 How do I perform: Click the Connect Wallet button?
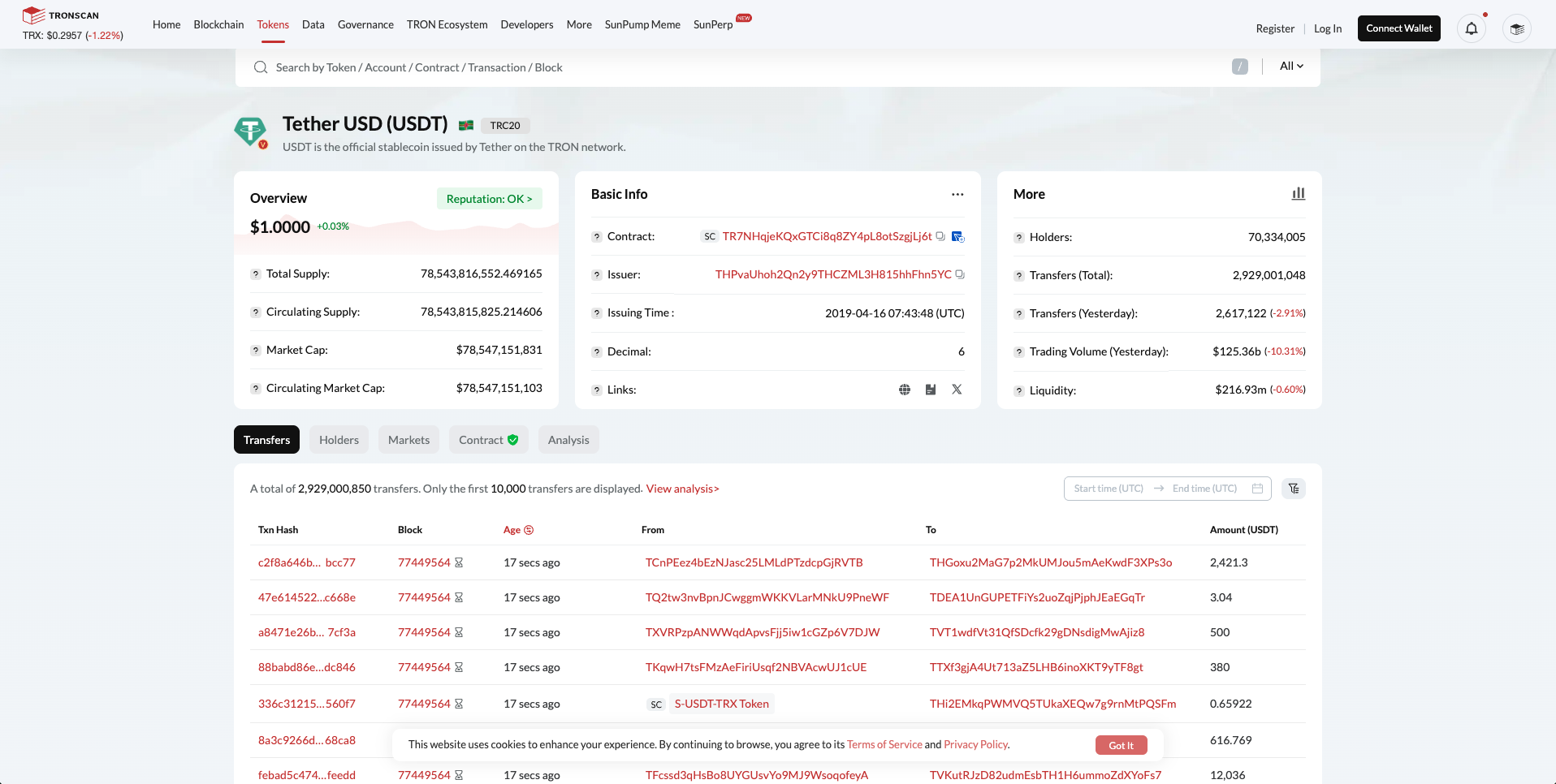(1398, 28)
